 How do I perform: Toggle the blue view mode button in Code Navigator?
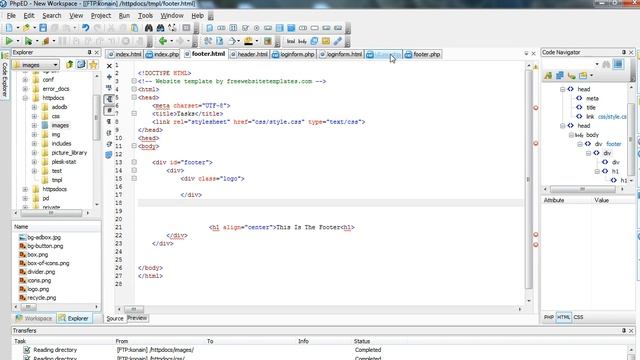[618, 64]
